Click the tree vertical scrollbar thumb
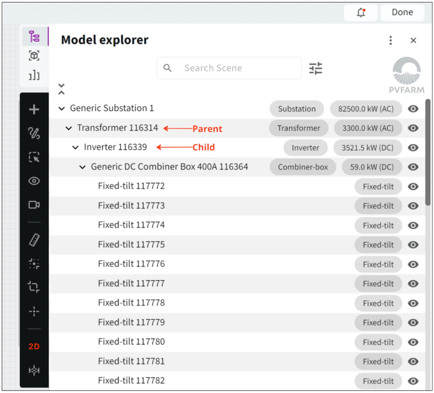Screen dimensions: 434x393 428,152
